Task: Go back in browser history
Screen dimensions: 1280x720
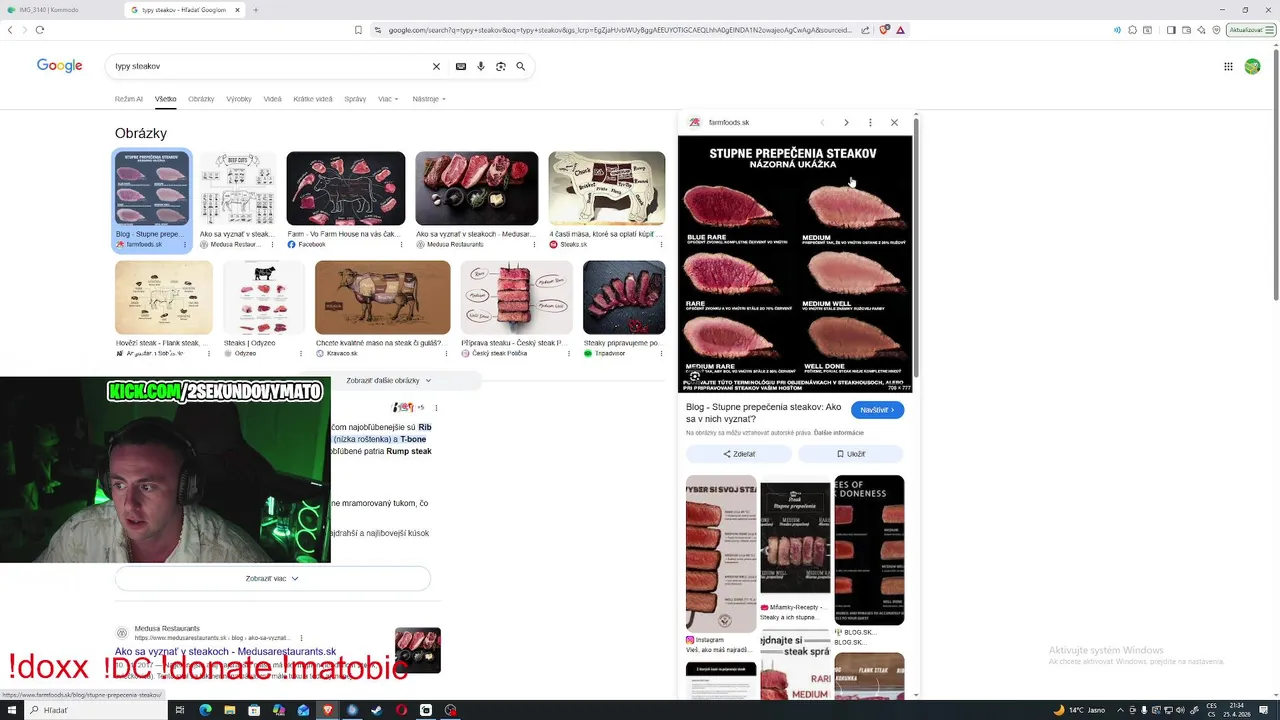Action: point(10,30)
